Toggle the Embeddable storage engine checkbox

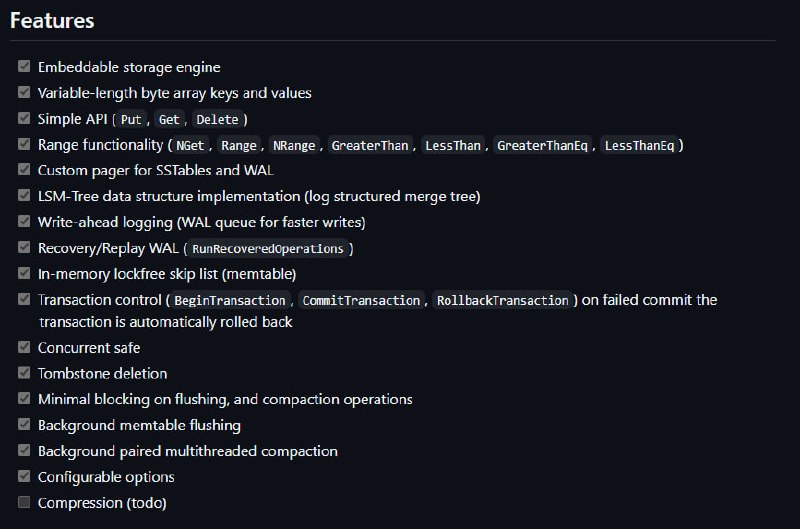pyautogui.click(x=24, y=66)
